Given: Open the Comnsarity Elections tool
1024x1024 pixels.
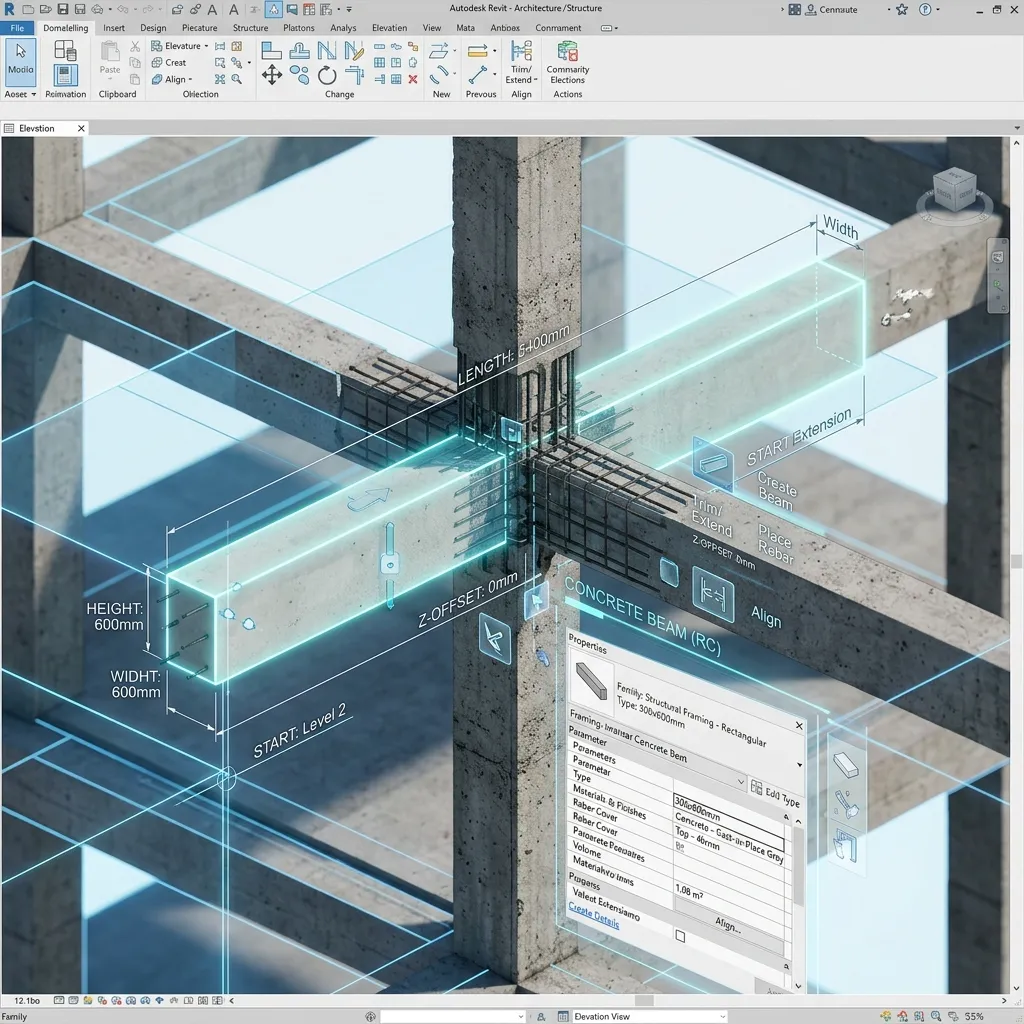Looking at the screenshot, I should 568,63.
